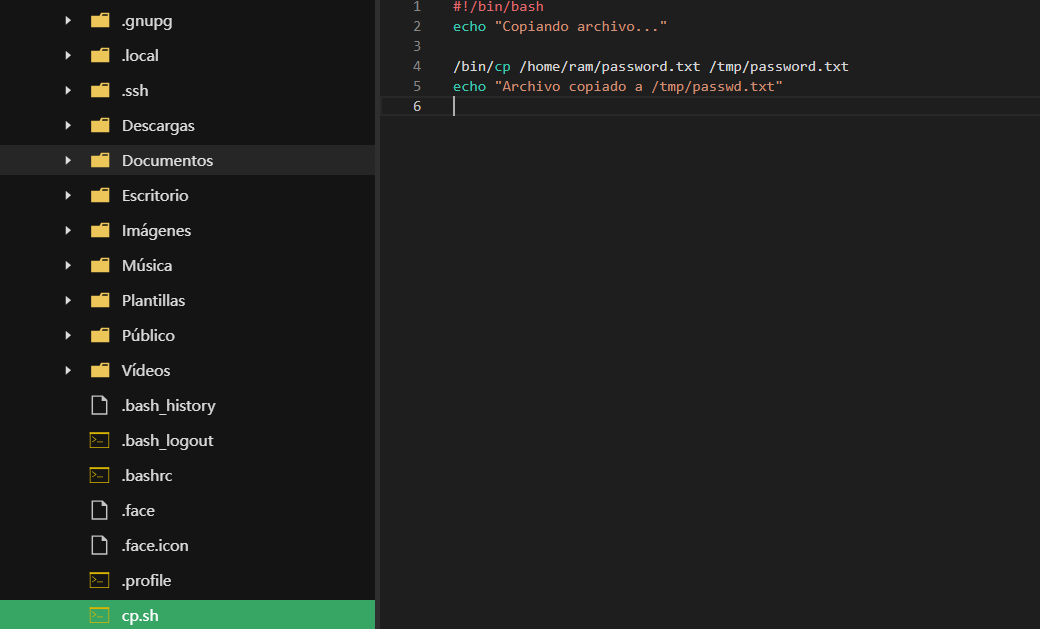Select the .ssh folder name
This screenshot has width=1040, height=629.
tap(135, 91)
